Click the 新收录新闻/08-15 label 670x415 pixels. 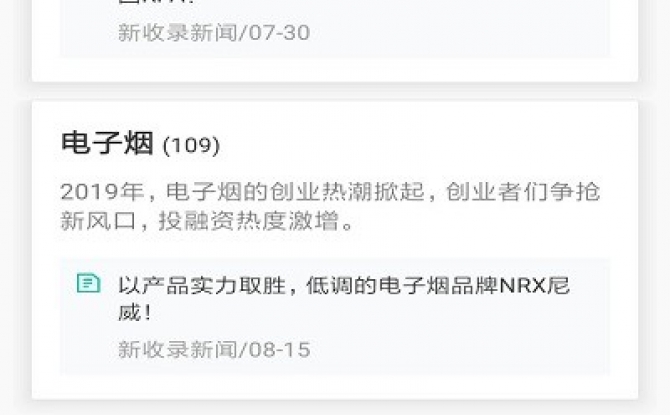pos(214,350)
